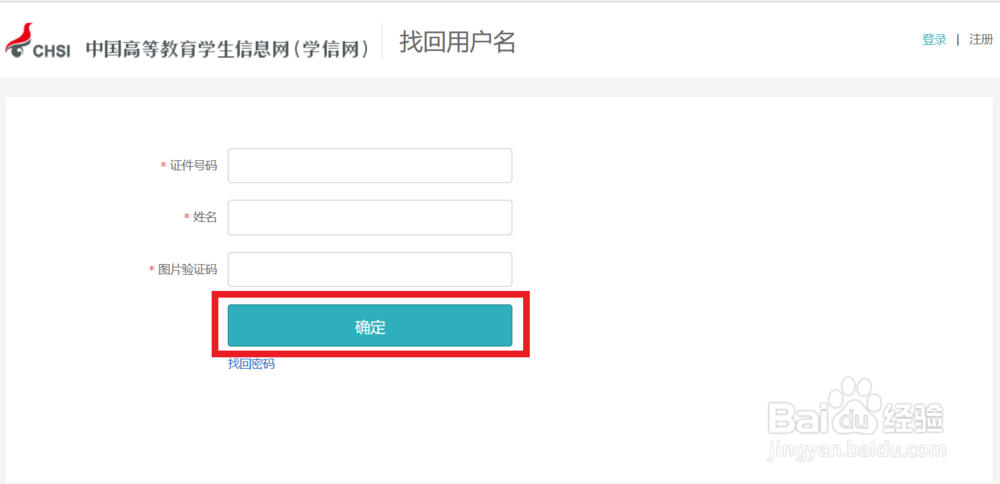Click the red asterisk beside 证件号码
Screen dimensions: 1000x484
pos(163,166)
